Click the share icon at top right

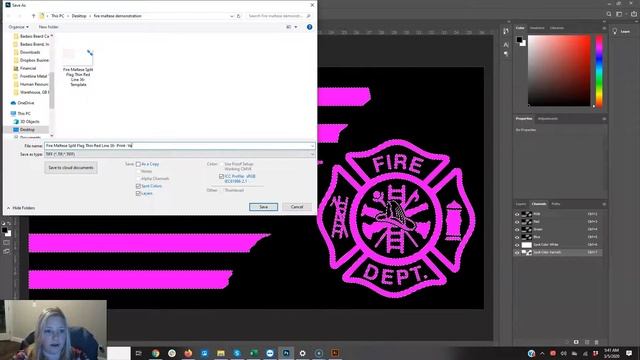click(633, 14)
